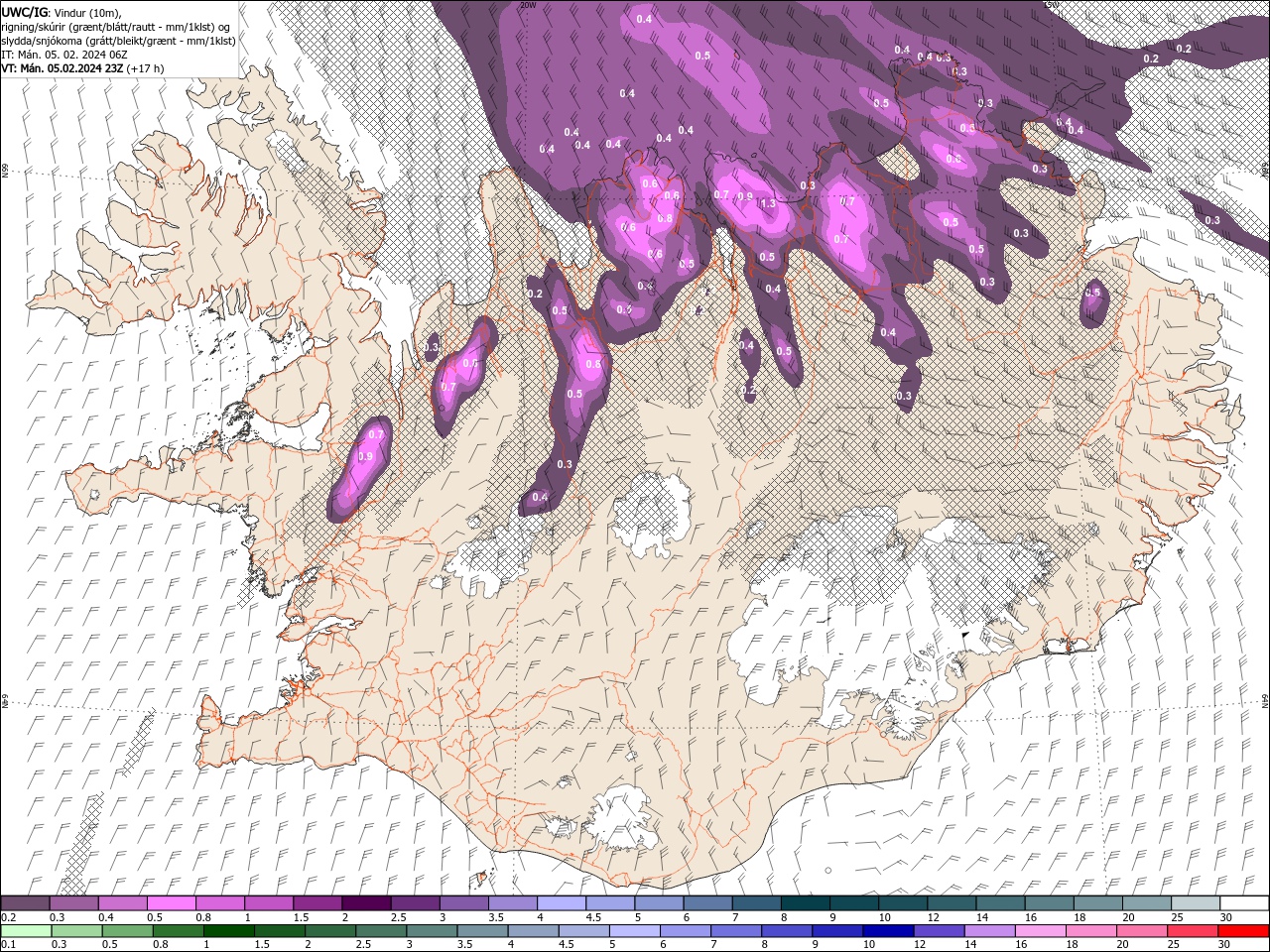Viewport: 1270px width, 952px height.
Task: Pick darkest green rain swatch between 1 and 1.5
Action: (x=228, y=931)
